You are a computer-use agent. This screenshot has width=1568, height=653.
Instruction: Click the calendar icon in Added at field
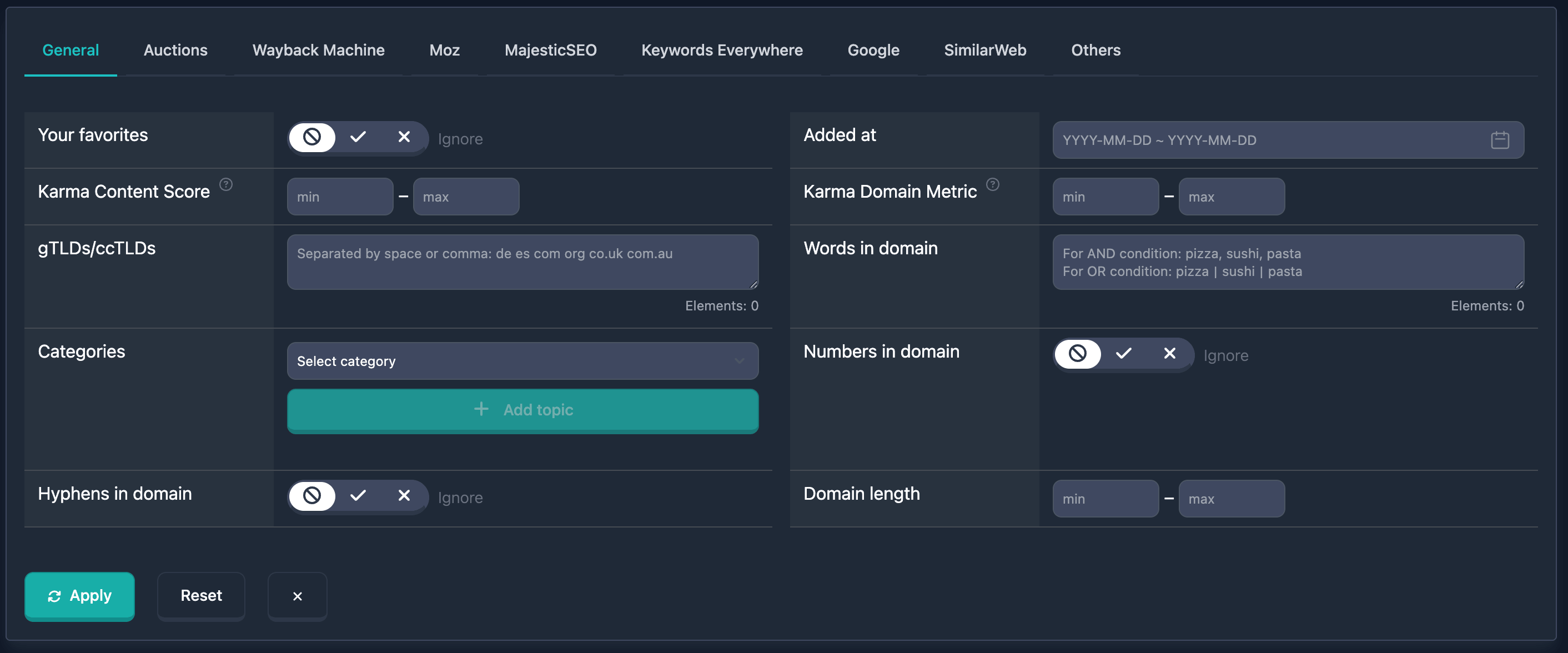point(1499,140)
